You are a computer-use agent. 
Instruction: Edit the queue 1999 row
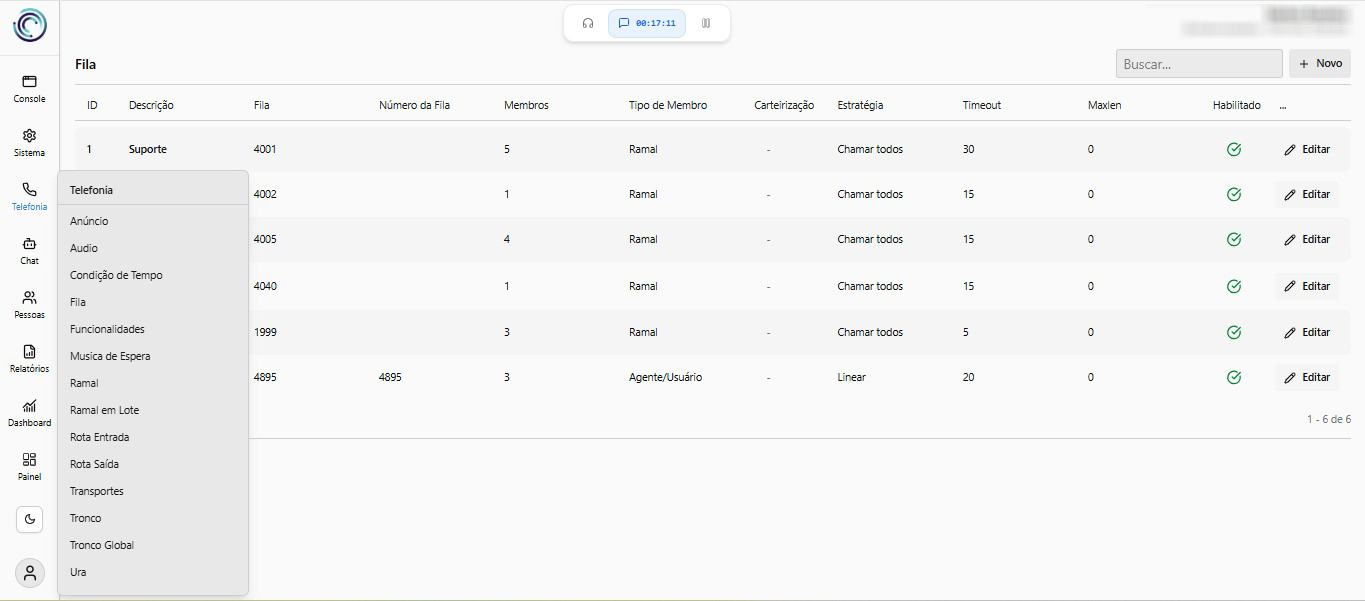click(x=1307, y=332)
